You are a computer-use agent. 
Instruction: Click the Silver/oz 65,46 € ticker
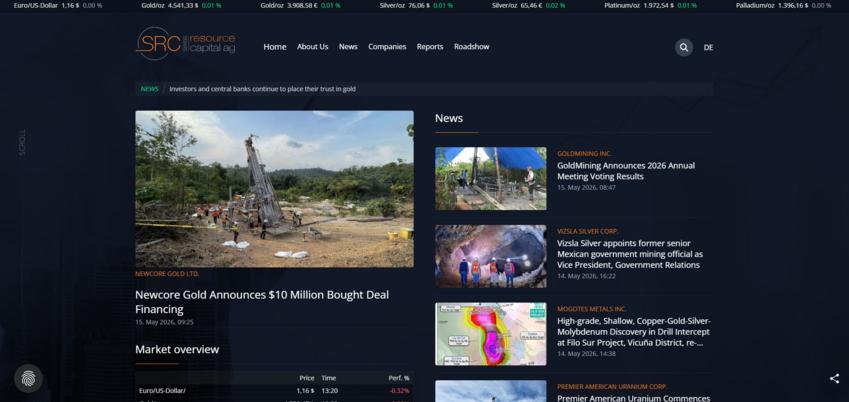(x=528, y=5)
